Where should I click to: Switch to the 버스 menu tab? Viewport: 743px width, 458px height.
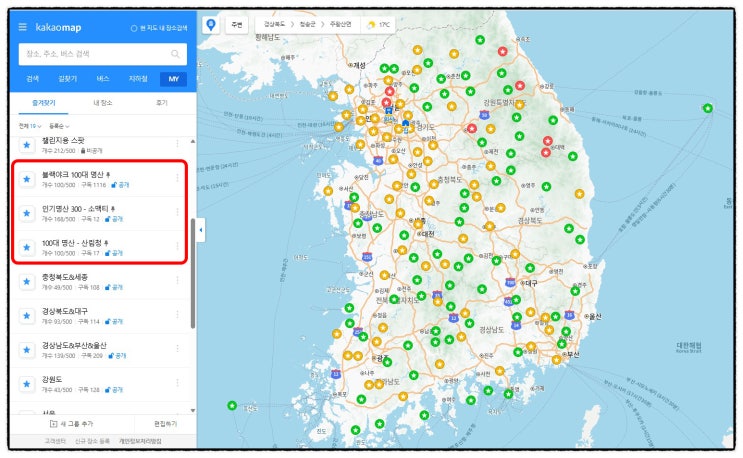pos(103,79)
